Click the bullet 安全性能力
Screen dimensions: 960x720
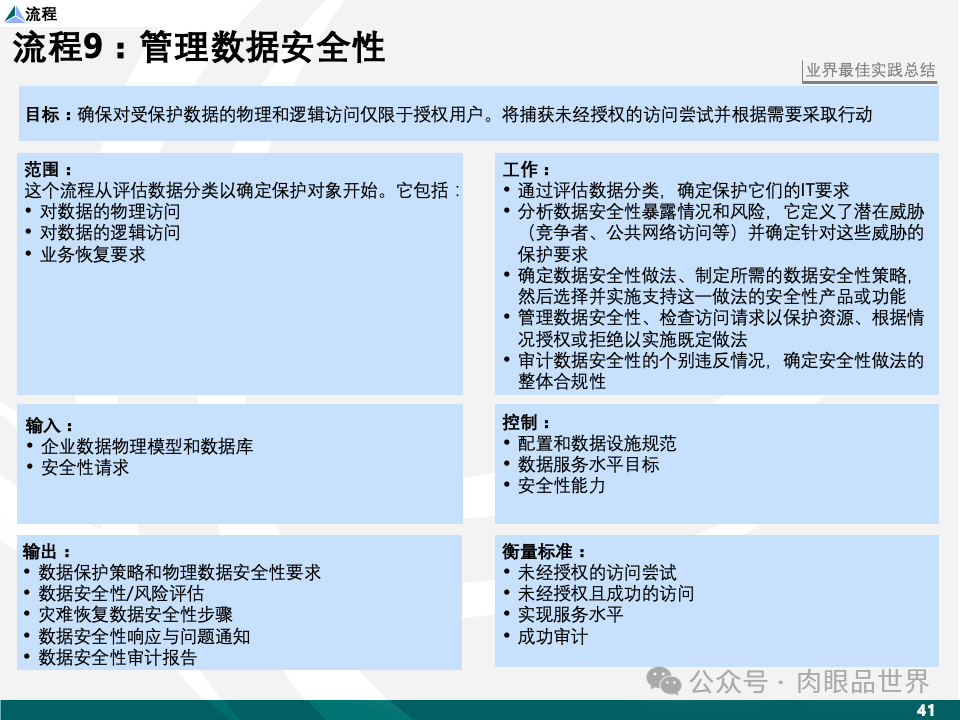click(561, 486)
